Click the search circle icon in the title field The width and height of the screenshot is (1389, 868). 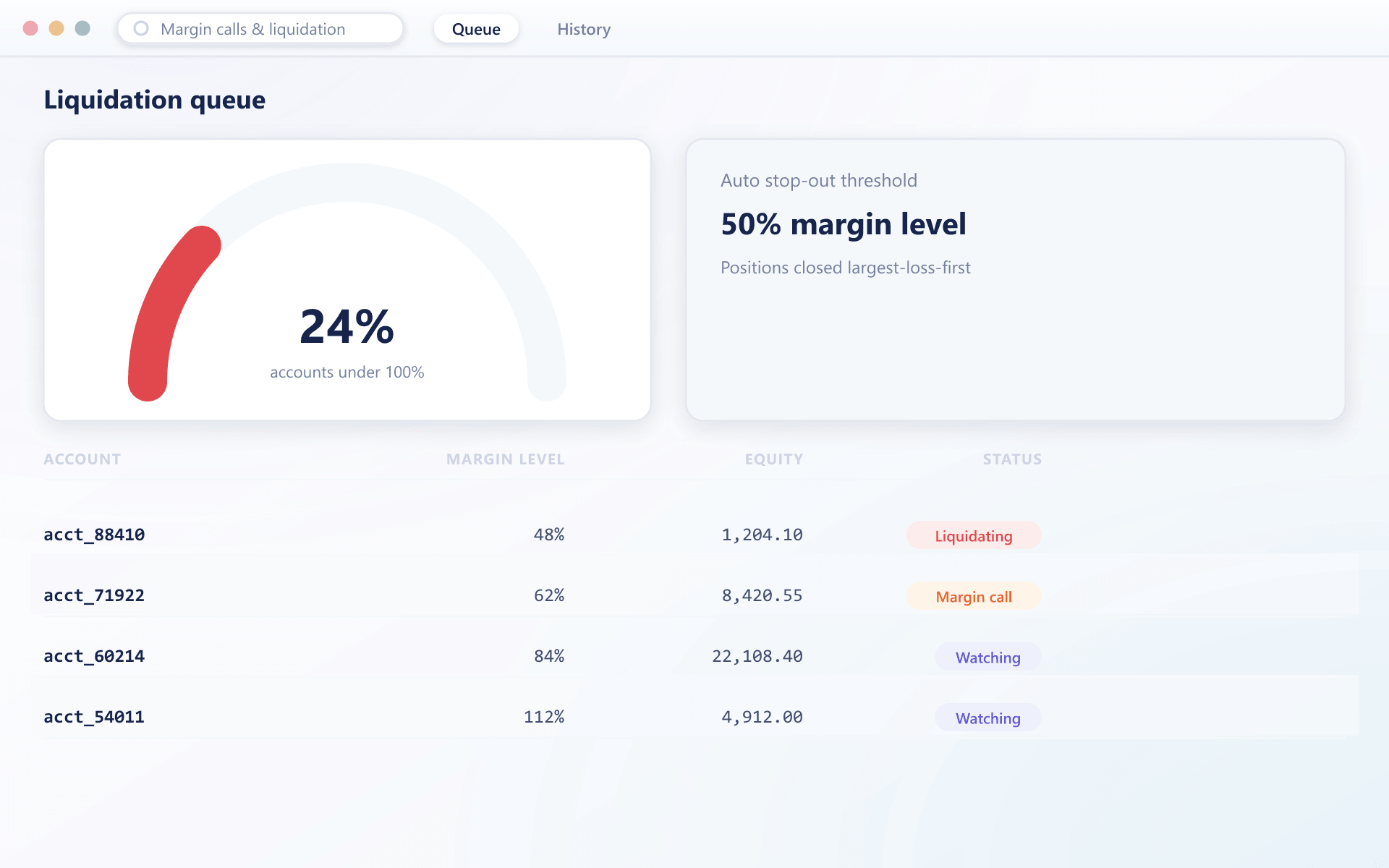coord(141,28)
